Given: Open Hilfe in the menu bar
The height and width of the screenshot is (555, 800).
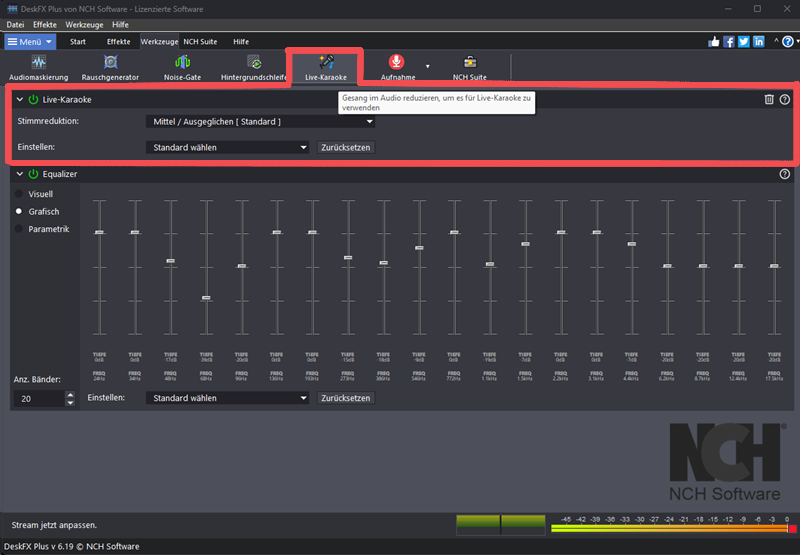Looking at the screenshot, I should pyautogui.click(x=120, y=24).
